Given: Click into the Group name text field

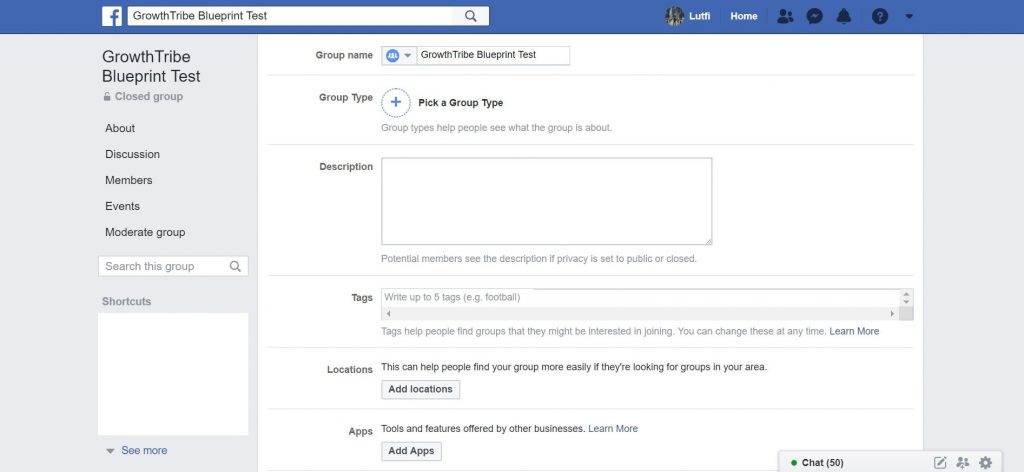Looking at the screenshot, I should (x=493, y=55).
